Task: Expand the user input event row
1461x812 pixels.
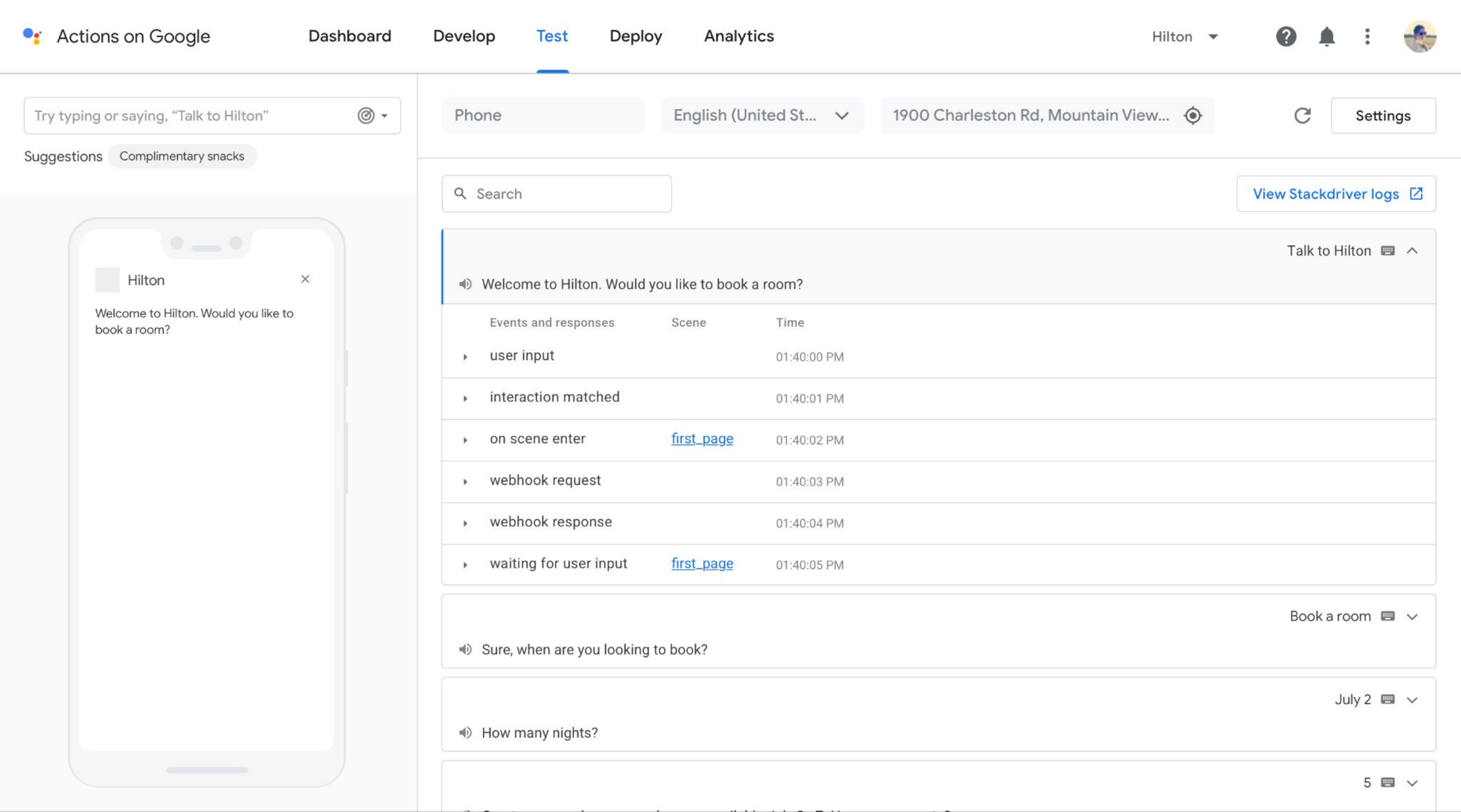Action: pyautogui.click(x=465, y=357)
